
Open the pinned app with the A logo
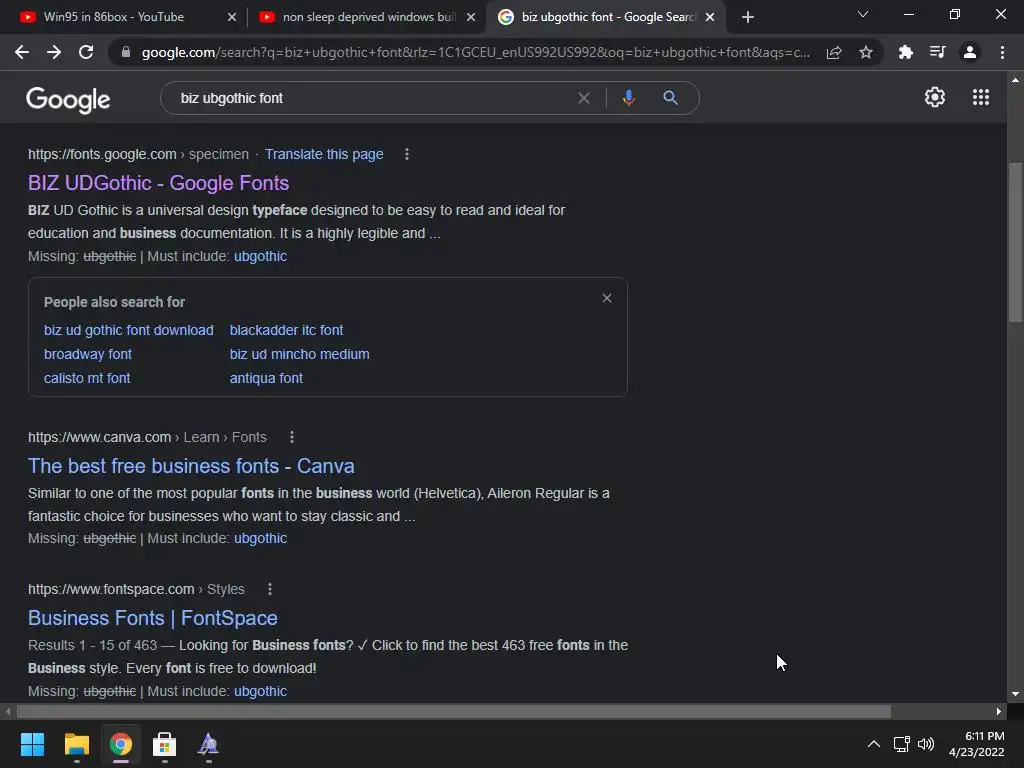point(208,744)
